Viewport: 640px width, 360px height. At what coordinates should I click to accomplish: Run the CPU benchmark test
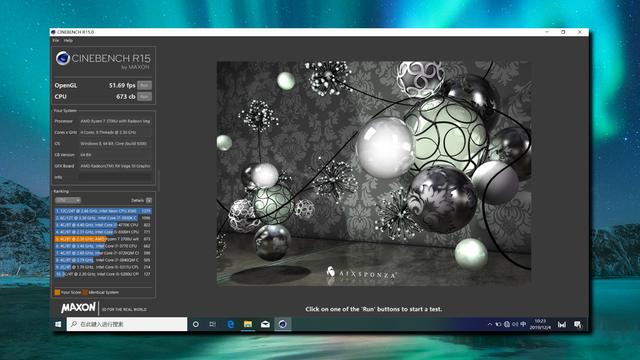tap(144, 97)
